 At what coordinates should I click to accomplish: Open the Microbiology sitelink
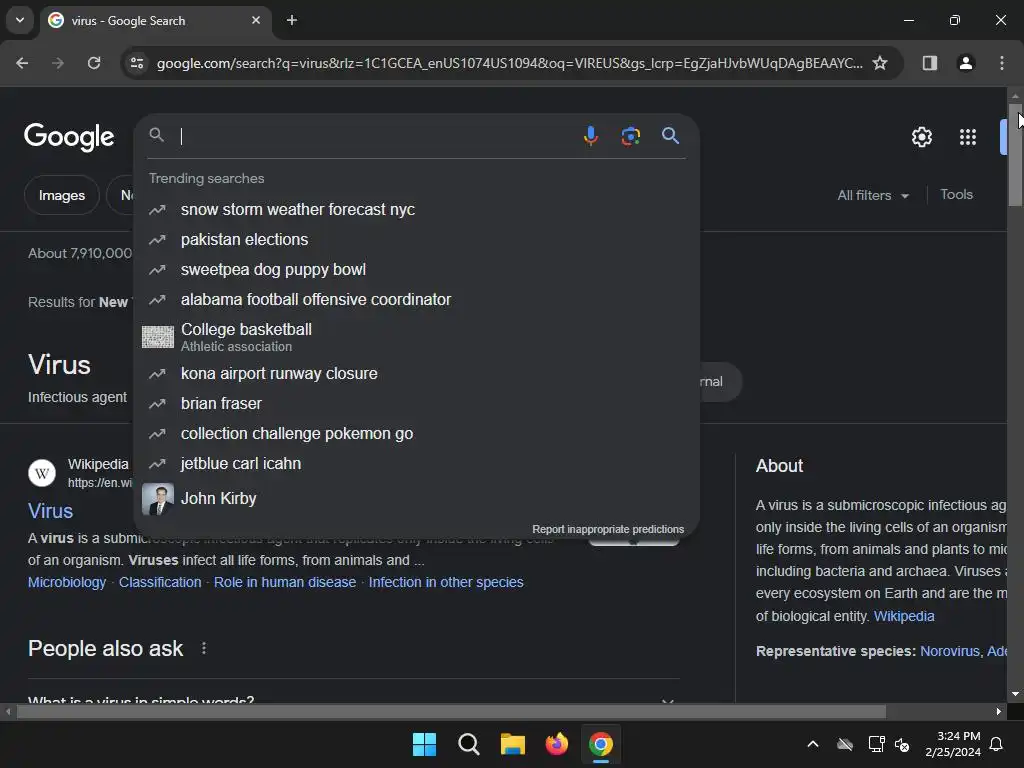67,582
